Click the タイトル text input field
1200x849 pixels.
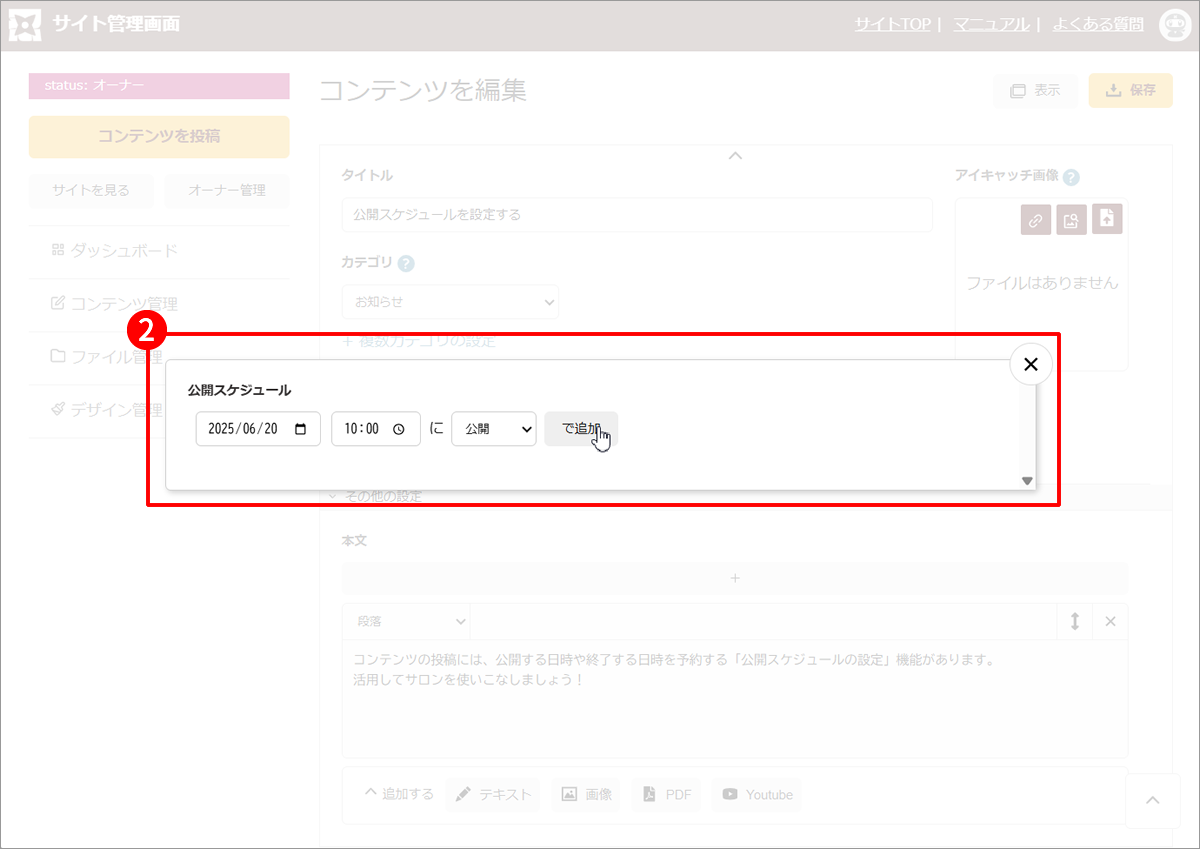click(x=637, y=214)
